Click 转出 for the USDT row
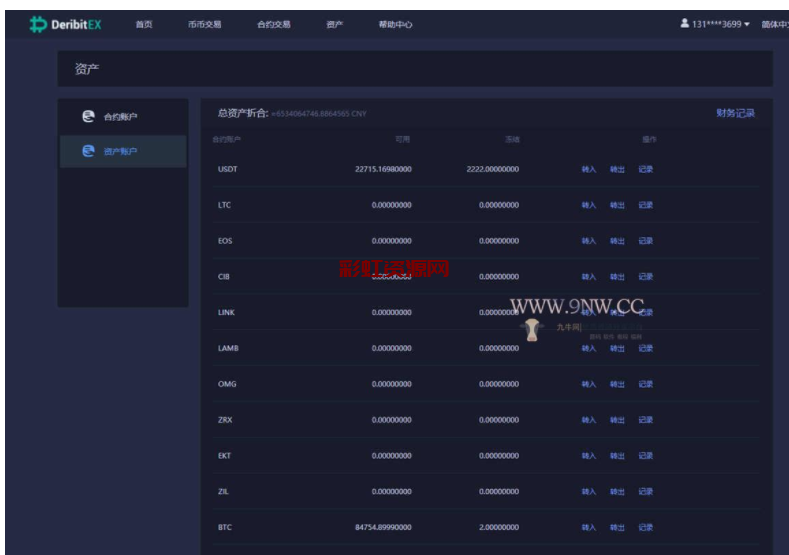The height and width of the screenshot is (555, 789). click(617, 169)
